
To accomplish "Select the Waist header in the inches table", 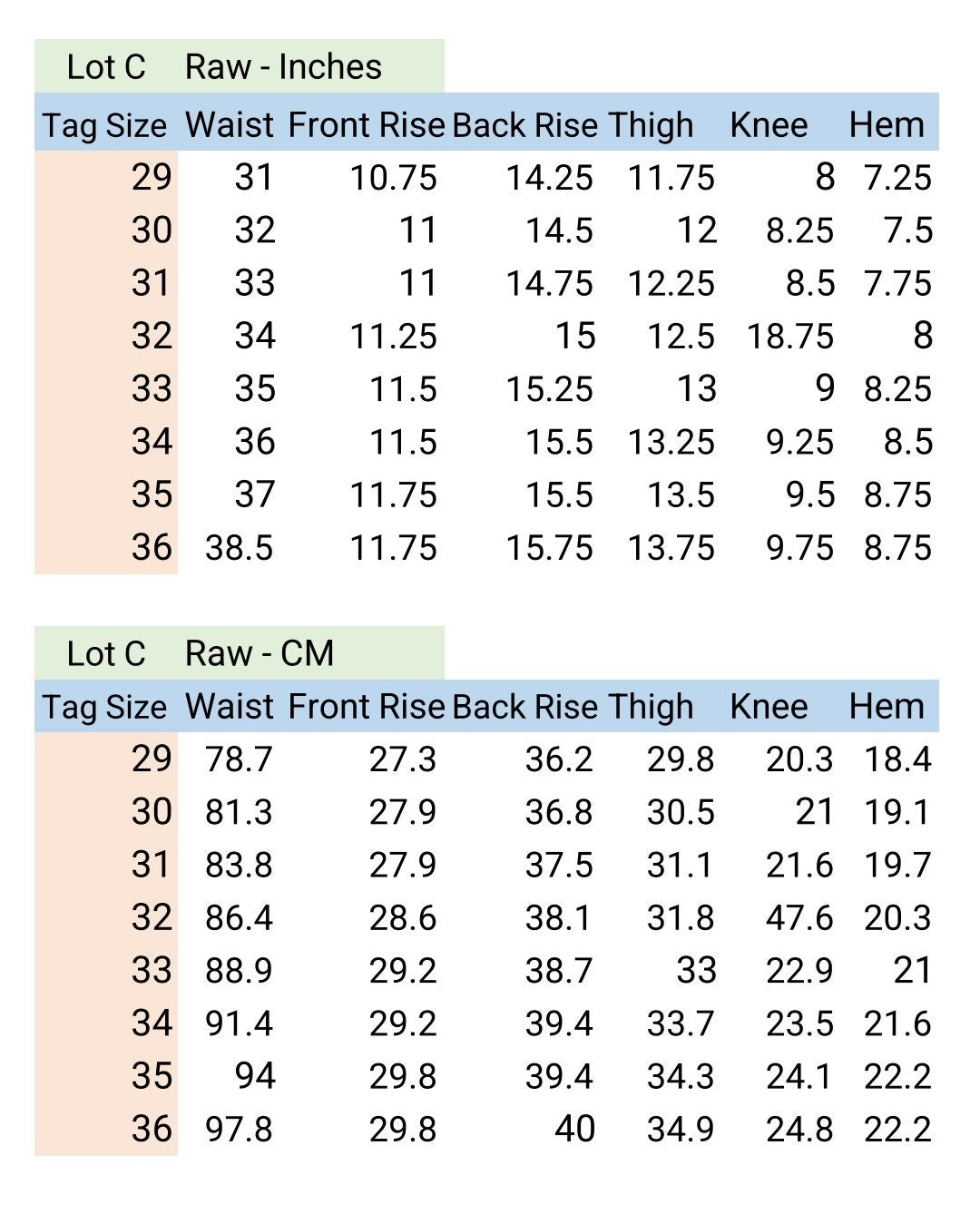I will [229, 125].
